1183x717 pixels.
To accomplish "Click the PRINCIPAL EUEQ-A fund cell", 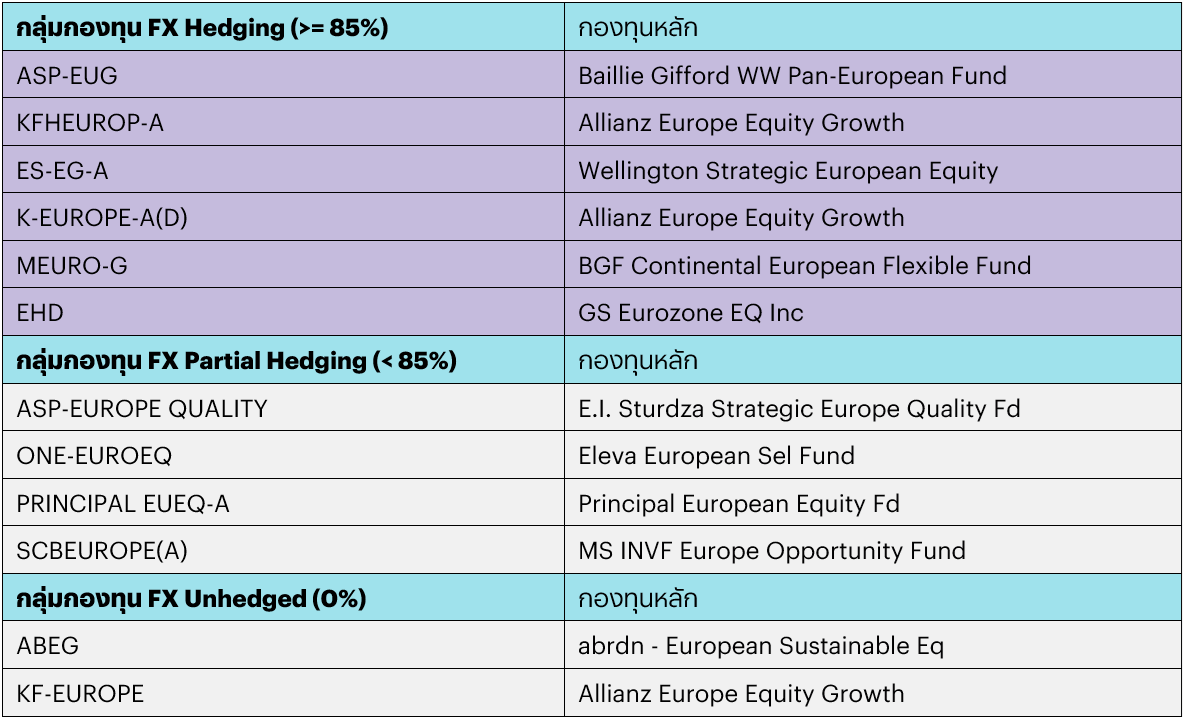I will tap(123, 504).
